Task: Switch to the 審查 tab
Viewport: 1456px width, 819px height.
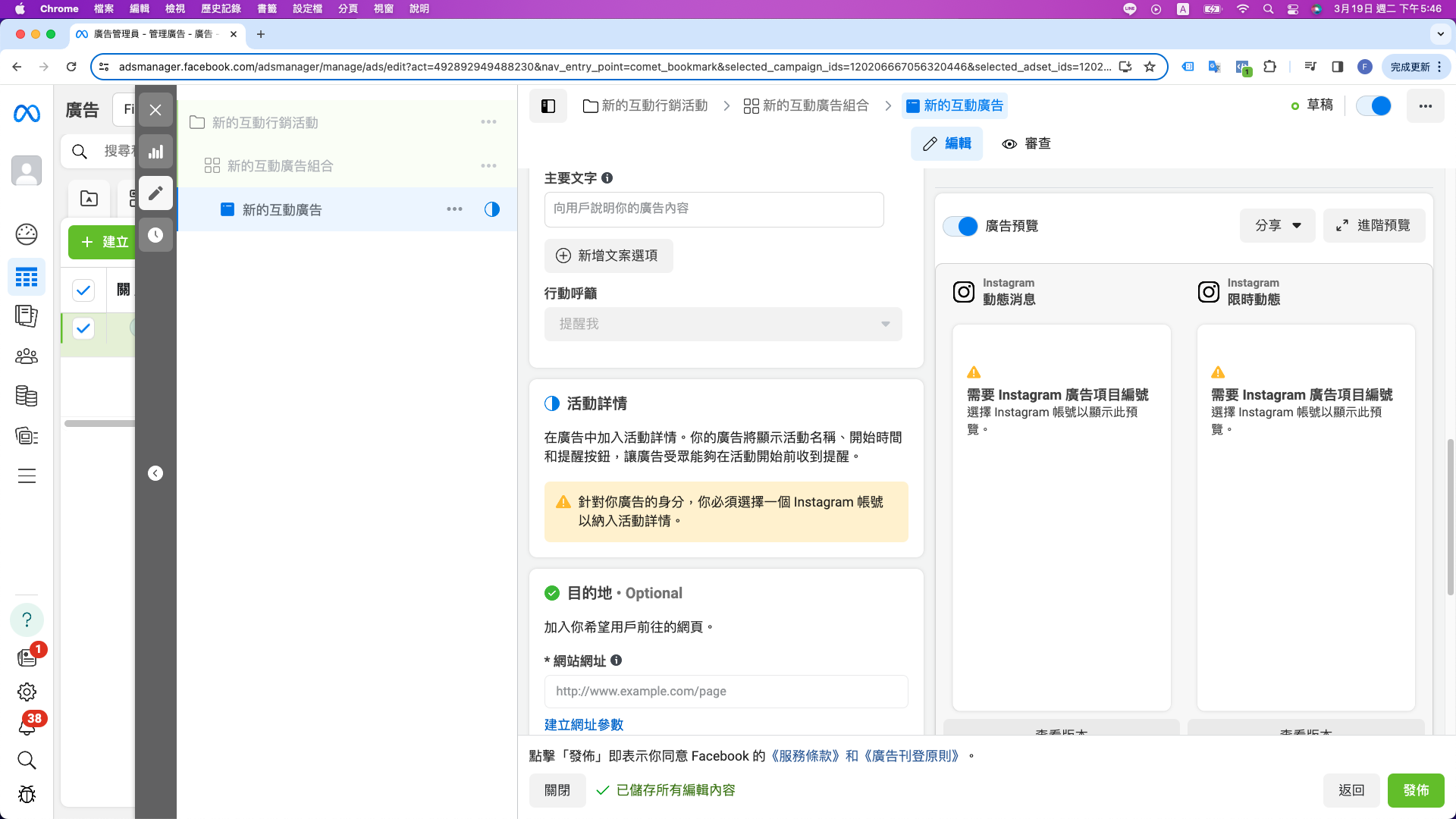Action: (x=1026, y=143)
